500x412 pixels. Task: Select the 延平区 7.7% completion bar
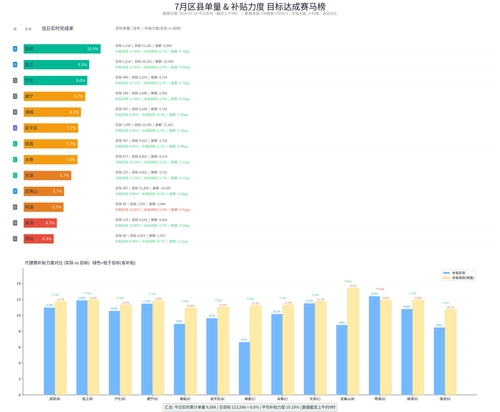[51, 128]
